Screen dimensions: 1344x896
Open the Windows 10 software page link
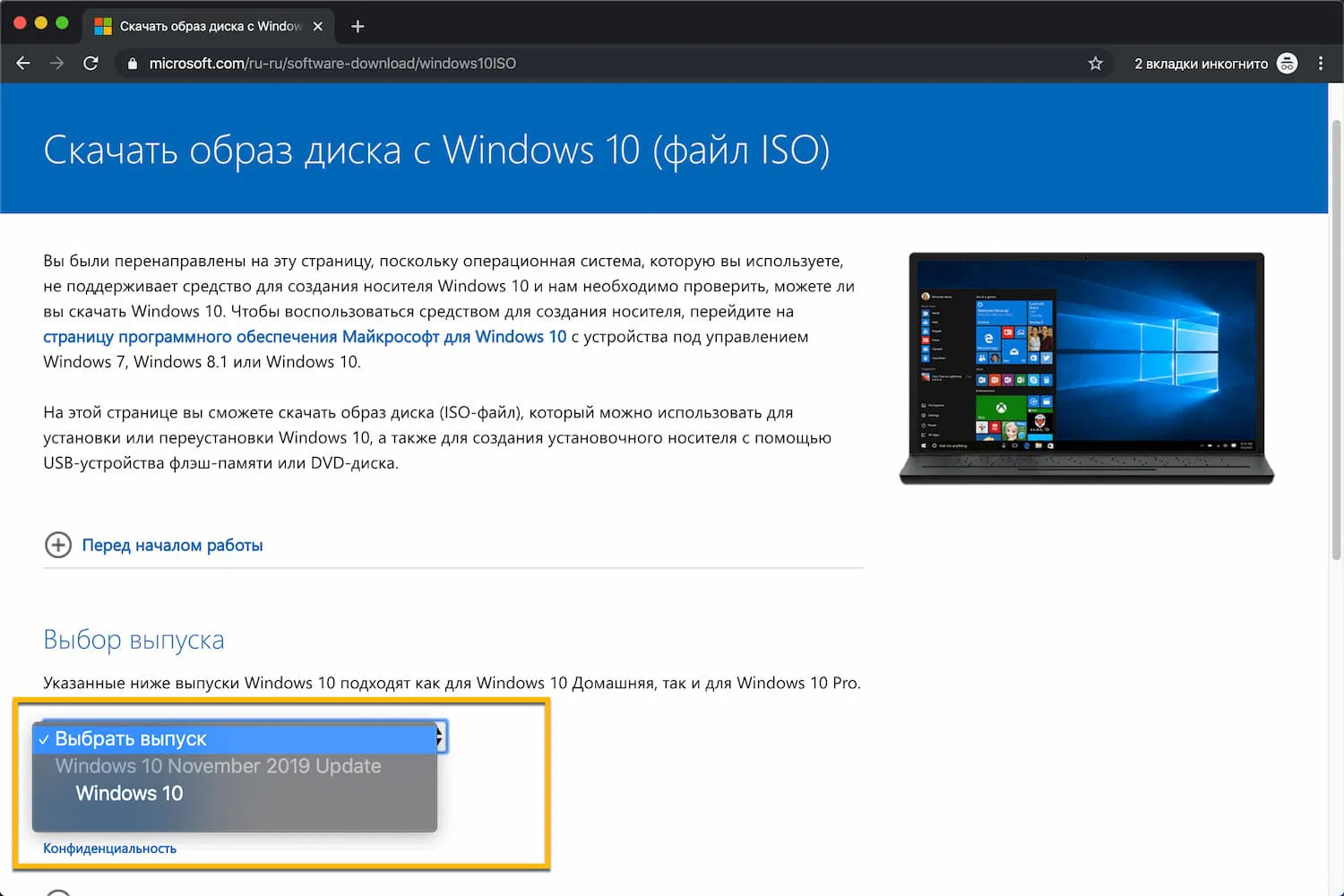point(305,337)
